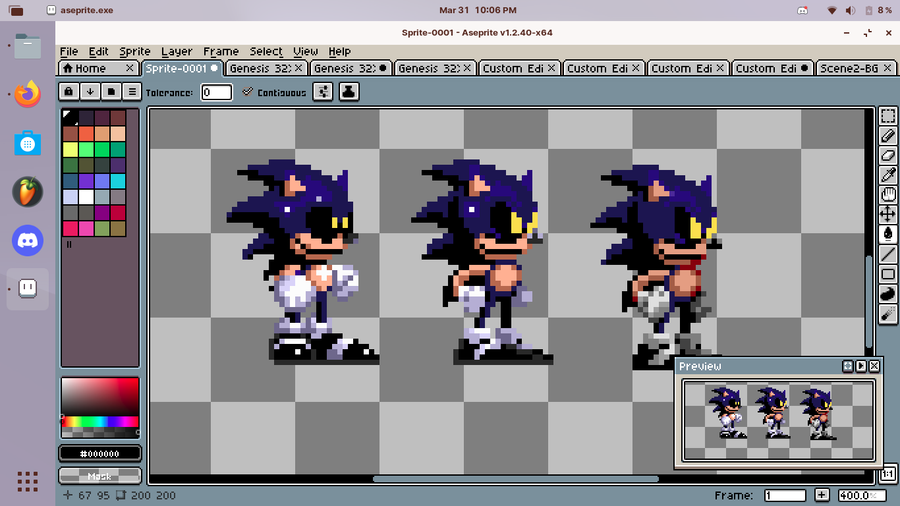The image size is (900, 506).
Task: Click the hue rainbow strip
Action: click(100, 422)
